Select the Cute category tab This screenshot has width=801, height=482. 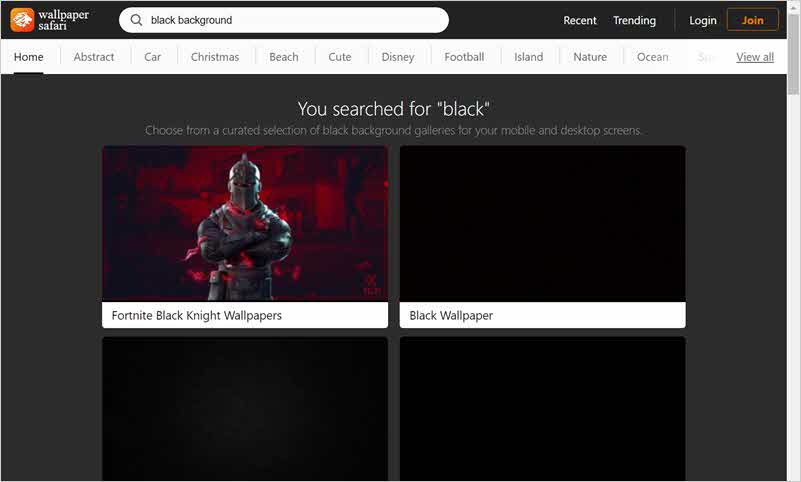(x=340, y=57)
